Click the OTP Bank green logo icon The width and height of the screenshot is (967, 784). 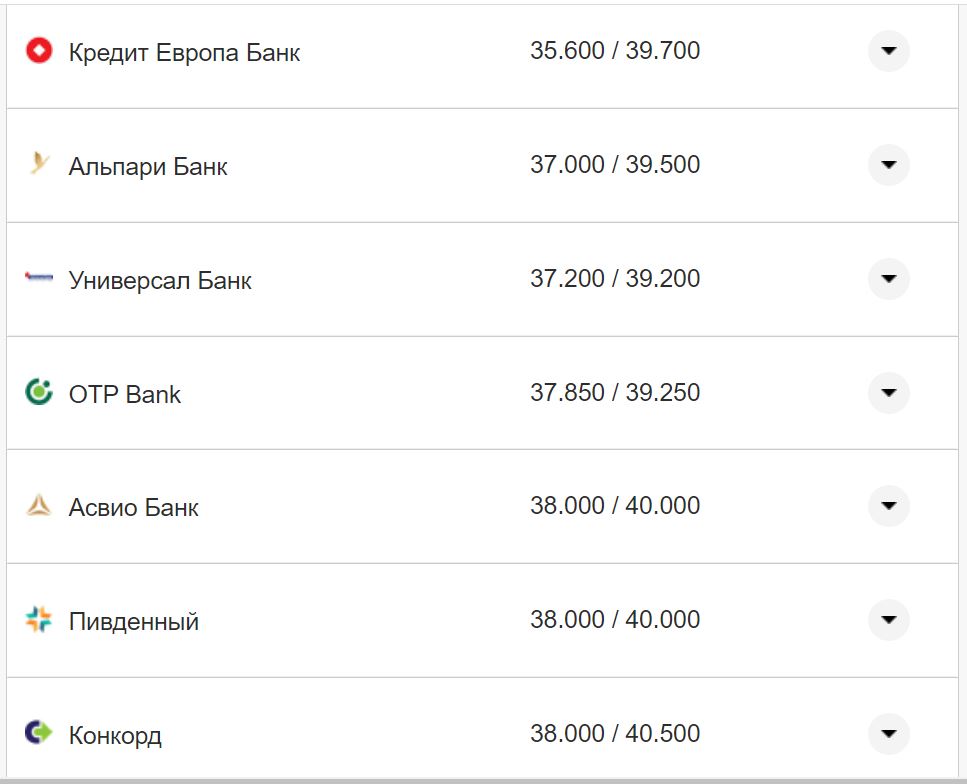pyautogui.click(x=39, y=392)
